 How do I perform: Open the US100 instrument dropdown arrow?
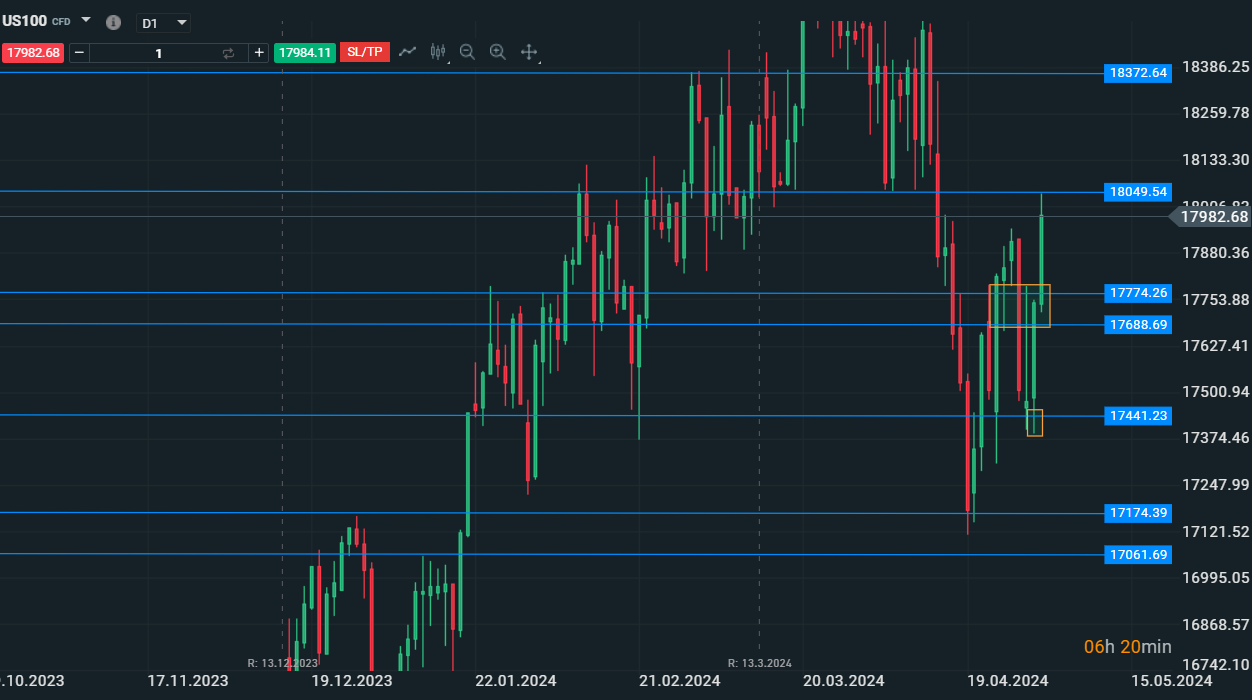[x=85, y=20]
